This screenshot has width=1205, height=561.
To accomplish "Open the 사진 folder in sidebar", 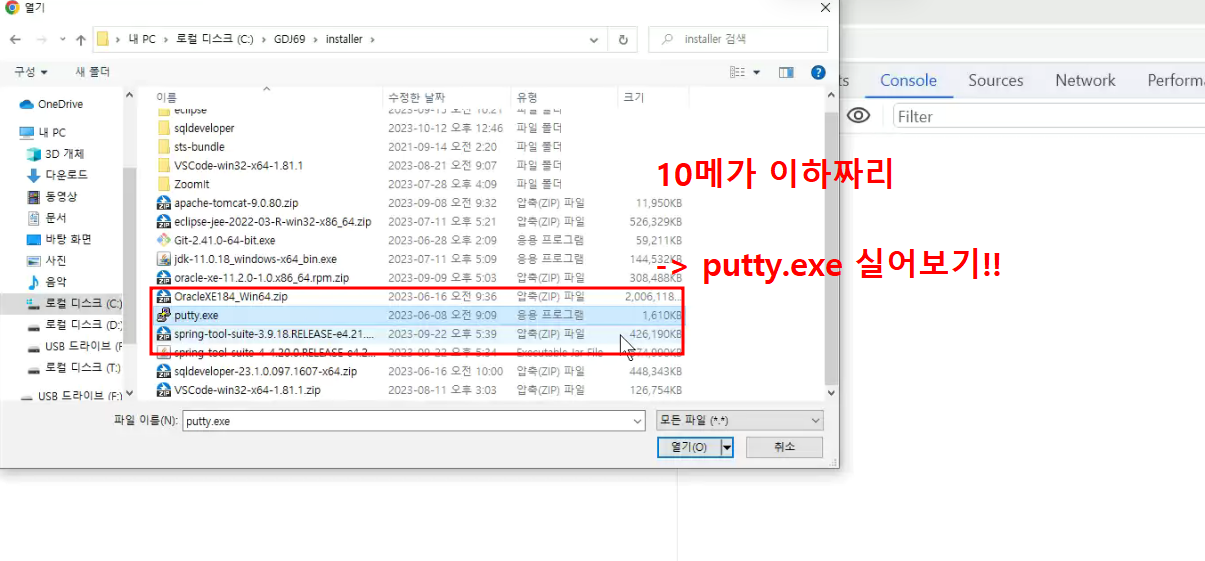I will (x=55, y=260).
